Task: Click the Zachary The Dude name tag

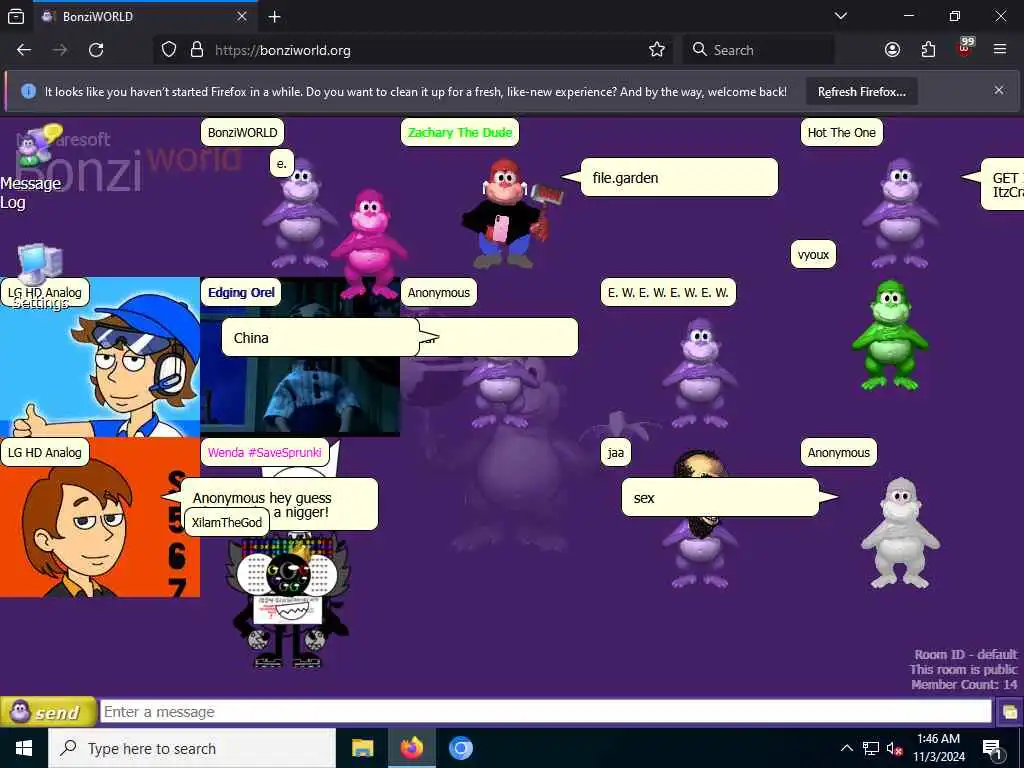Action: pyautogui.click(x=460, y=133)
